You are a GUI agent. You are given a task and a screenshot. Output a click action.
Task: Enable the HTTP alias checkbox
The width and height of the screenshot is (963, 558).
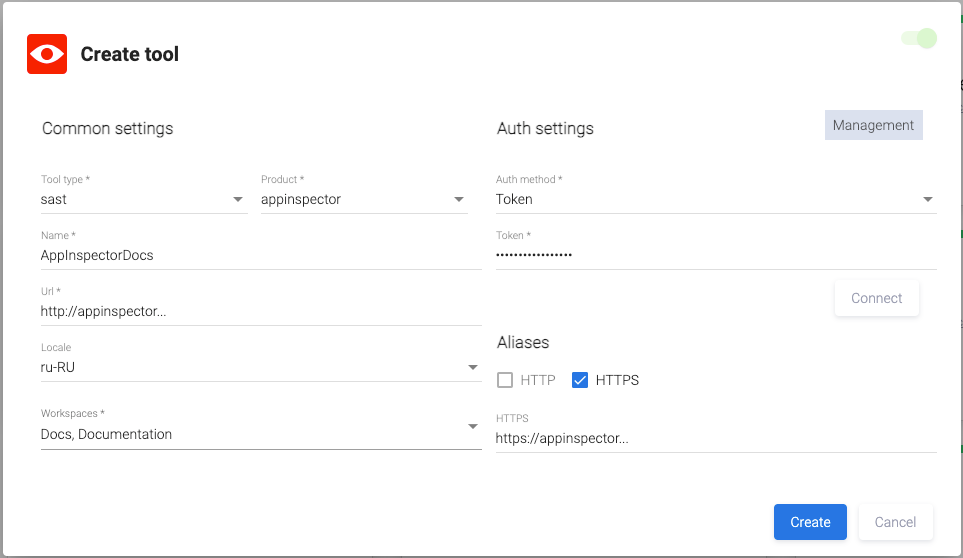(x=505, y=380)
